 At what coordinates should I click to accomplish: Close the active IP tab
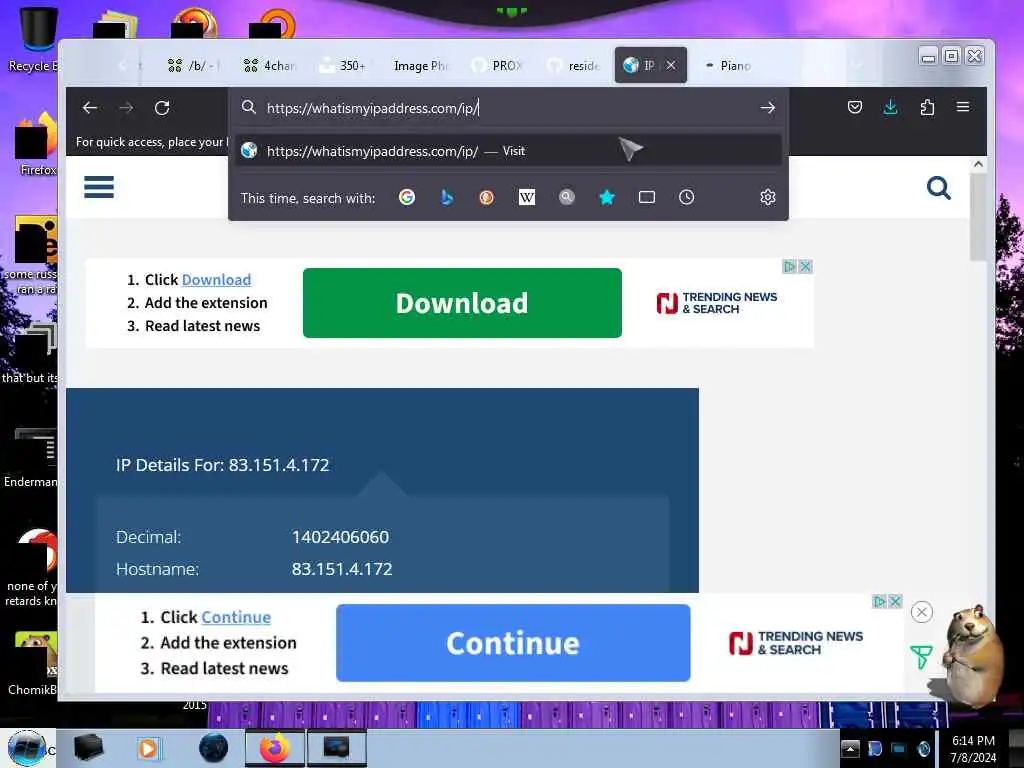671,65
